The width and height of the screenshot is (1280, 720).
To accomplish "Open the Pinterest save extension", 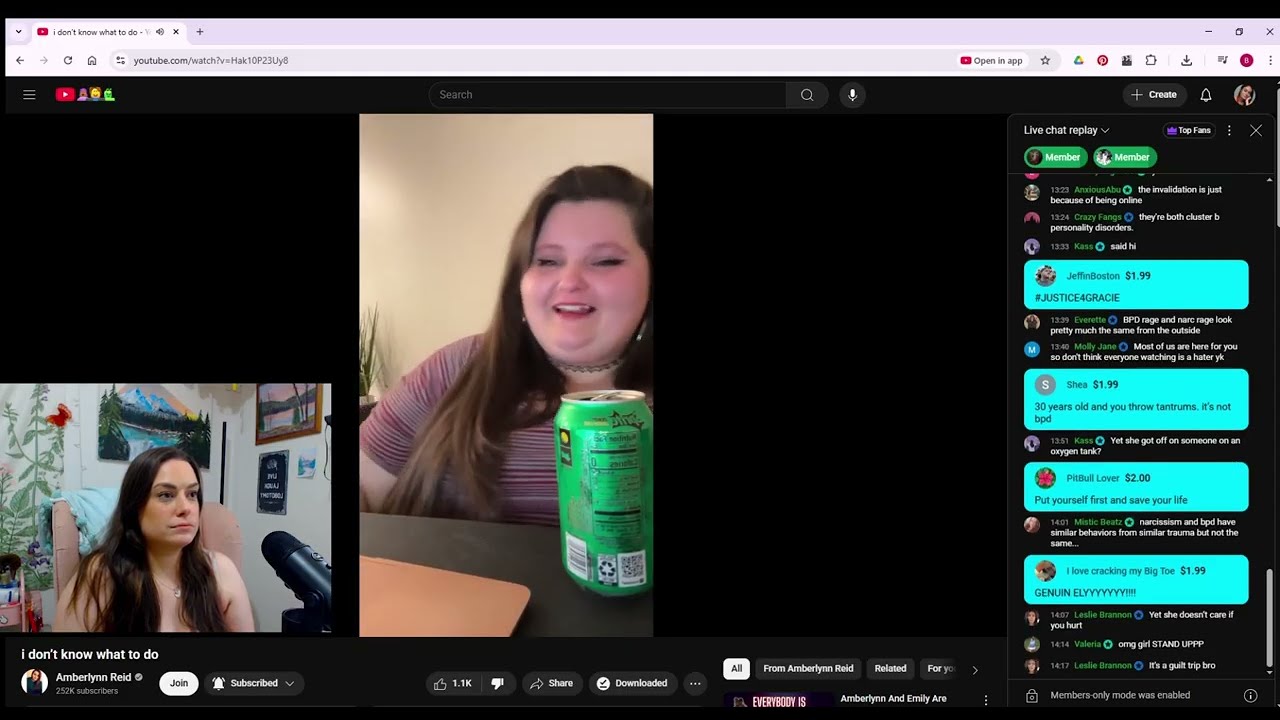I will (x=1102, y=60).
